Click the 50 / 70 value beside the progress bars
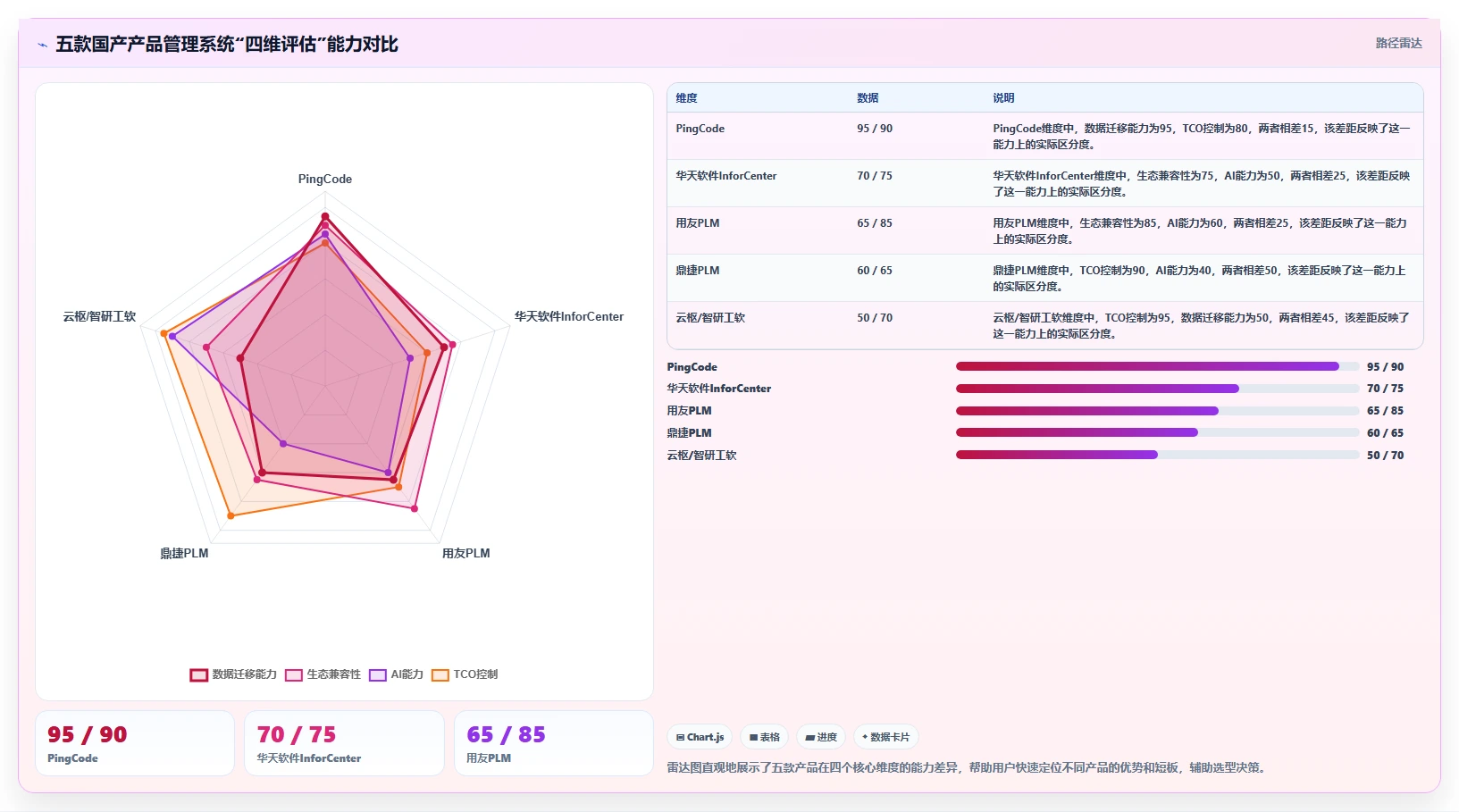1459x812 pixels. (x=1385, y=456)
